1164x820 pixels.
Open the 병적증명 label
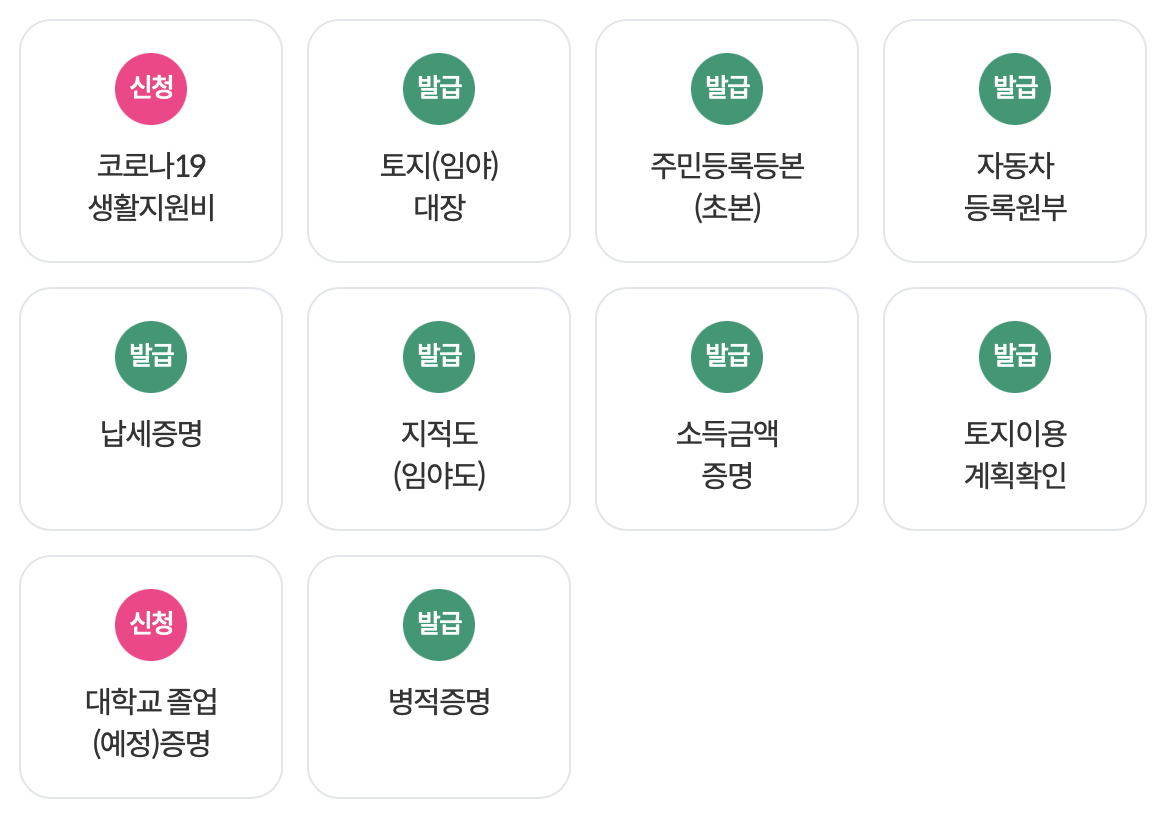tap(439, 702)
